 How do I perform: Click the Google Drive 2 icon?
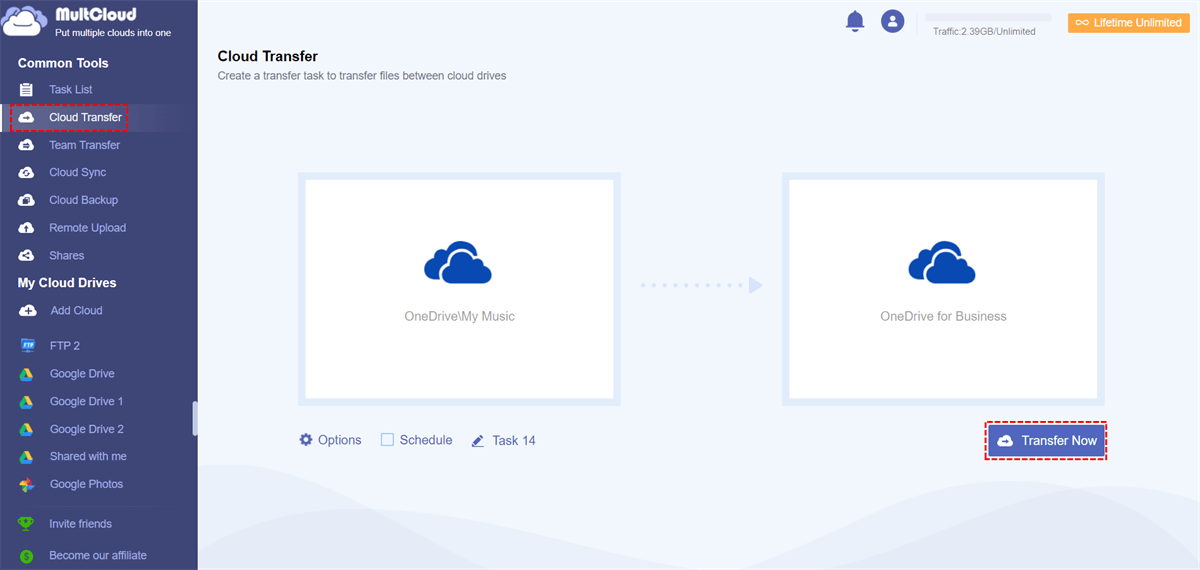coord(28,429)
